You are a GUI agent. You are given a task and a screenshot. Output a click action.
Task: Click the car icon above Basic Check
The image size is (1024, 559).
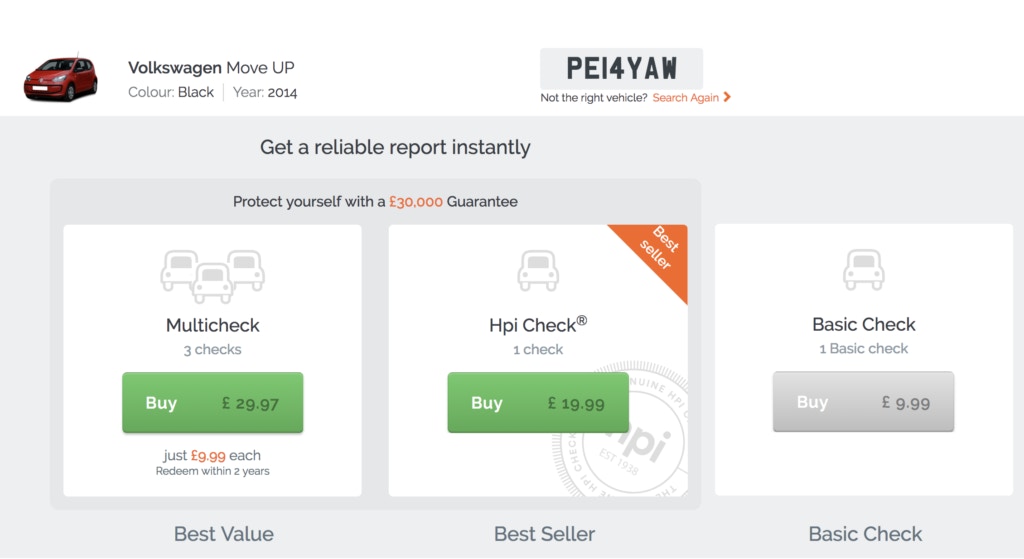pyautogui.click(x=863, y=270)
